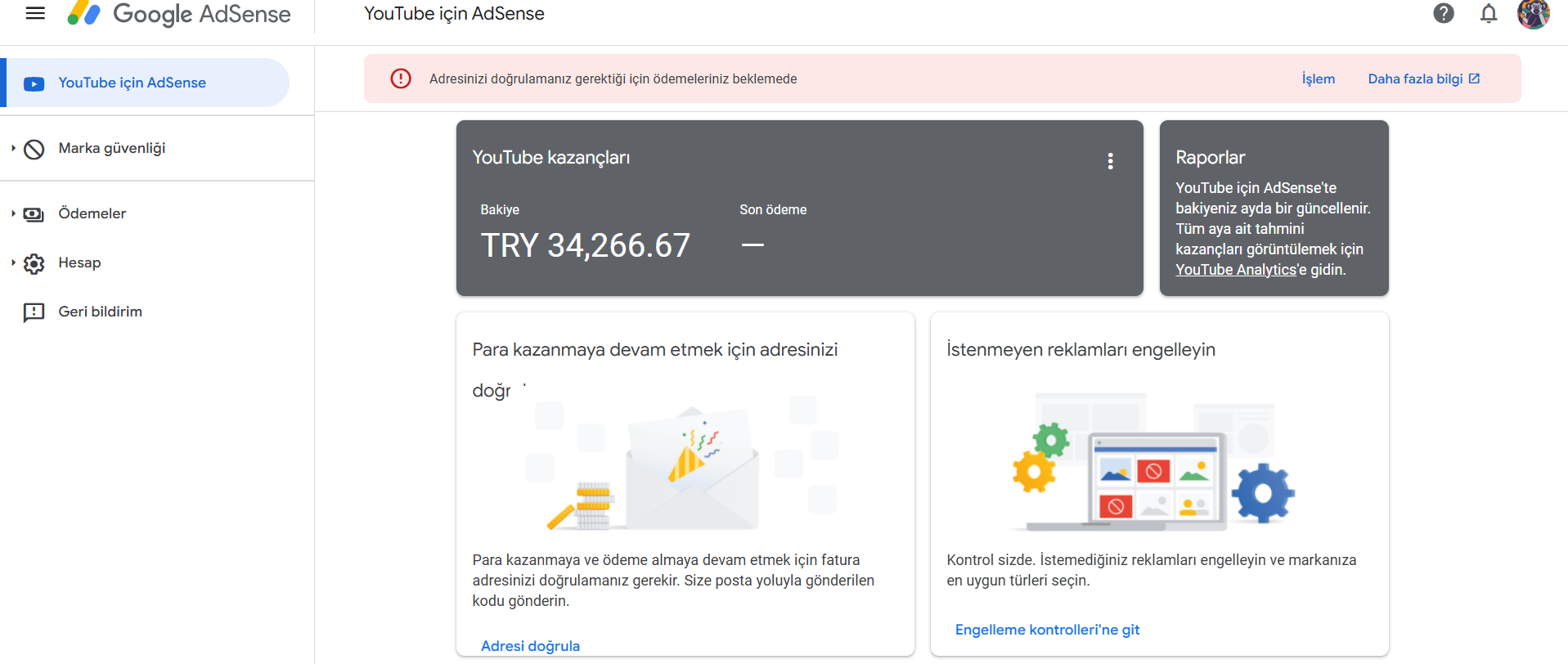Click the TRY 34,266.67 balance amount
Image resolution: width=1568 pixels, height=664 pixels.
coord(586,245)
